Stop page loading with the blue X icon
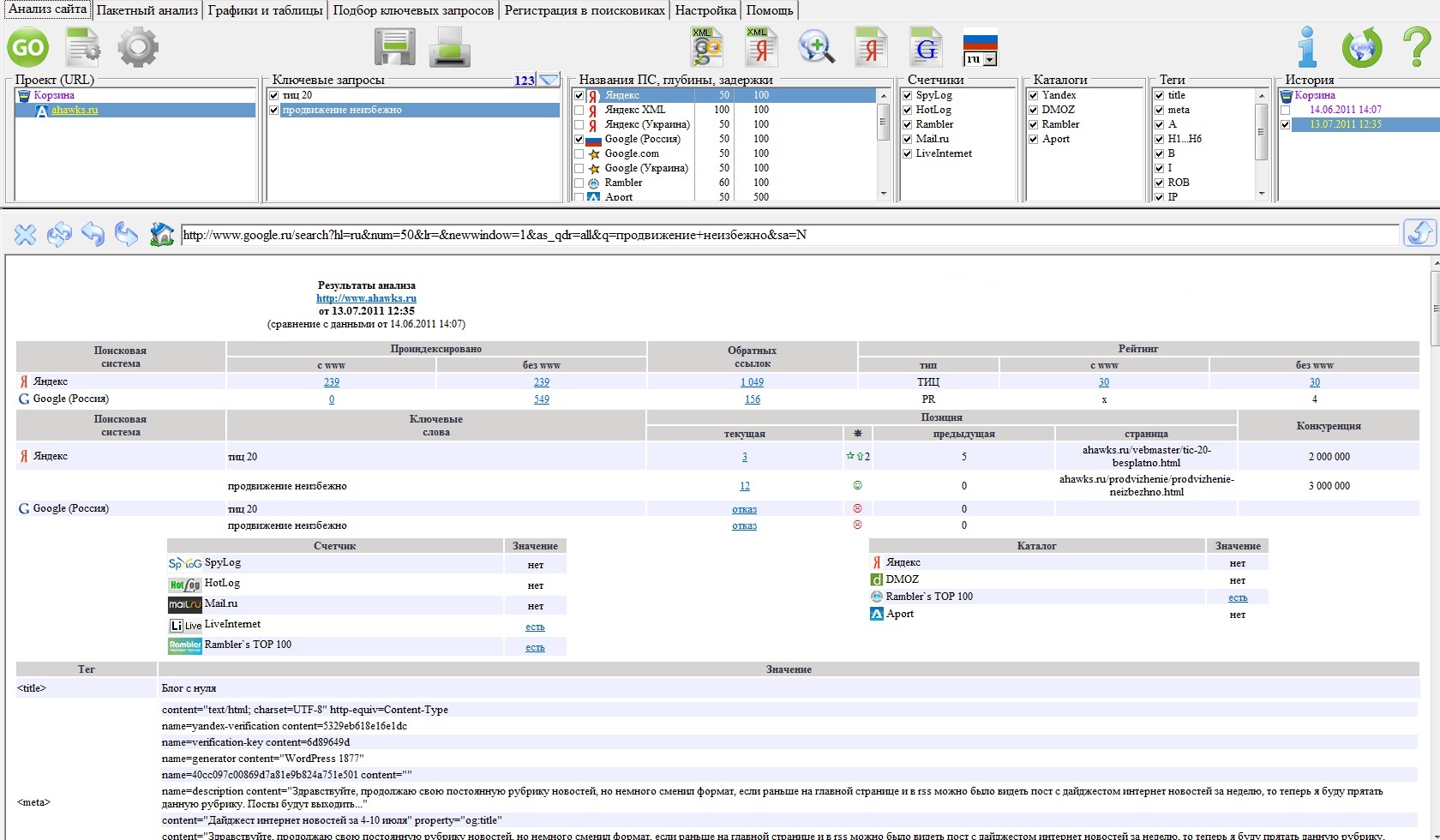This screenshot has height=840, width=1440. tap(26, 234)
